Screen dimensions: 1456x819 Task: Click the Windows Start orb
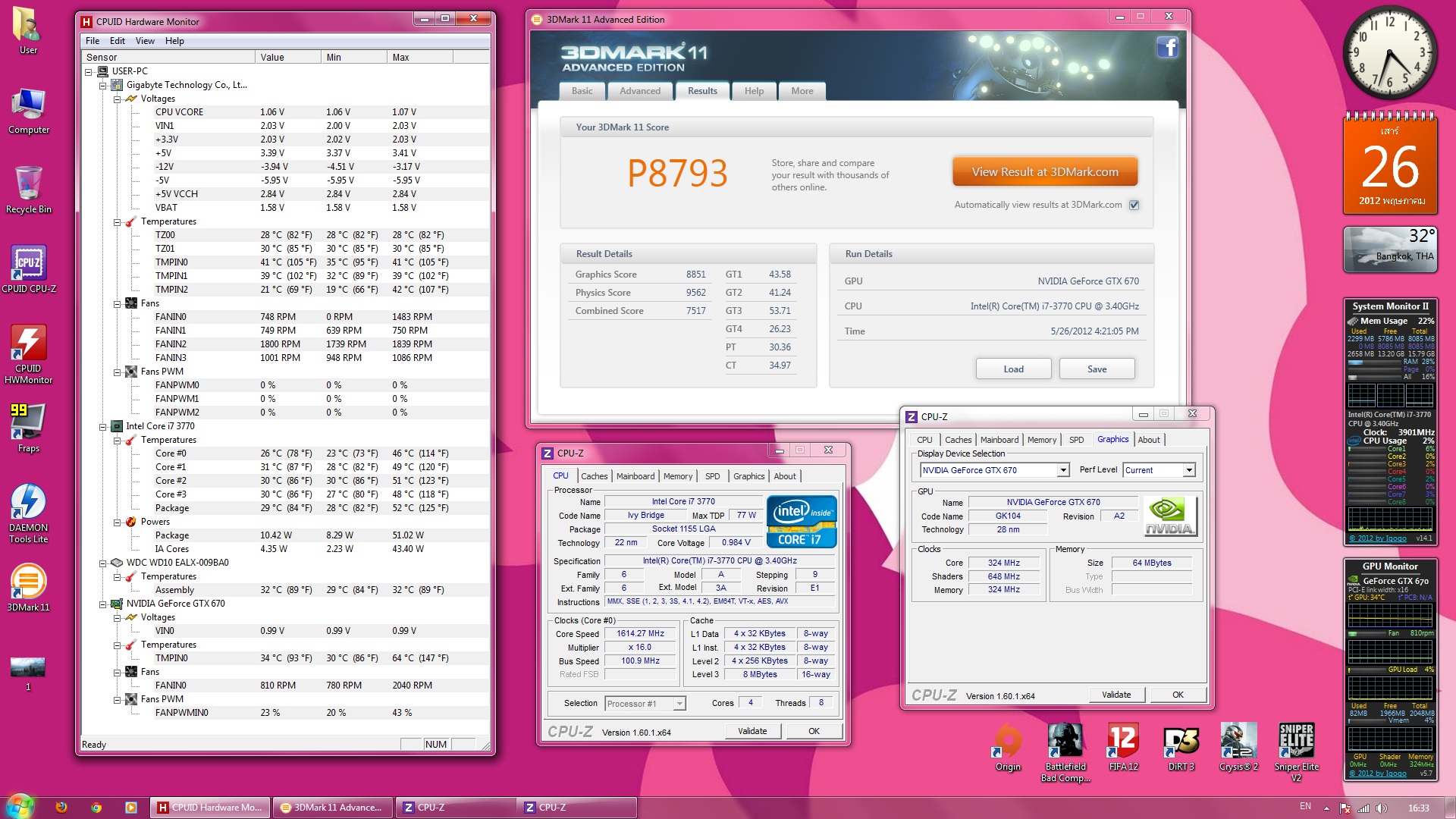[20, 807]
